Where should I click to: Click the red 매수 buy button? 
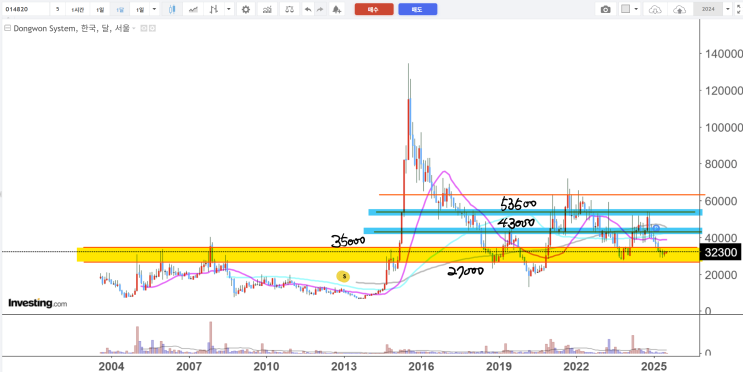(374, 9)
